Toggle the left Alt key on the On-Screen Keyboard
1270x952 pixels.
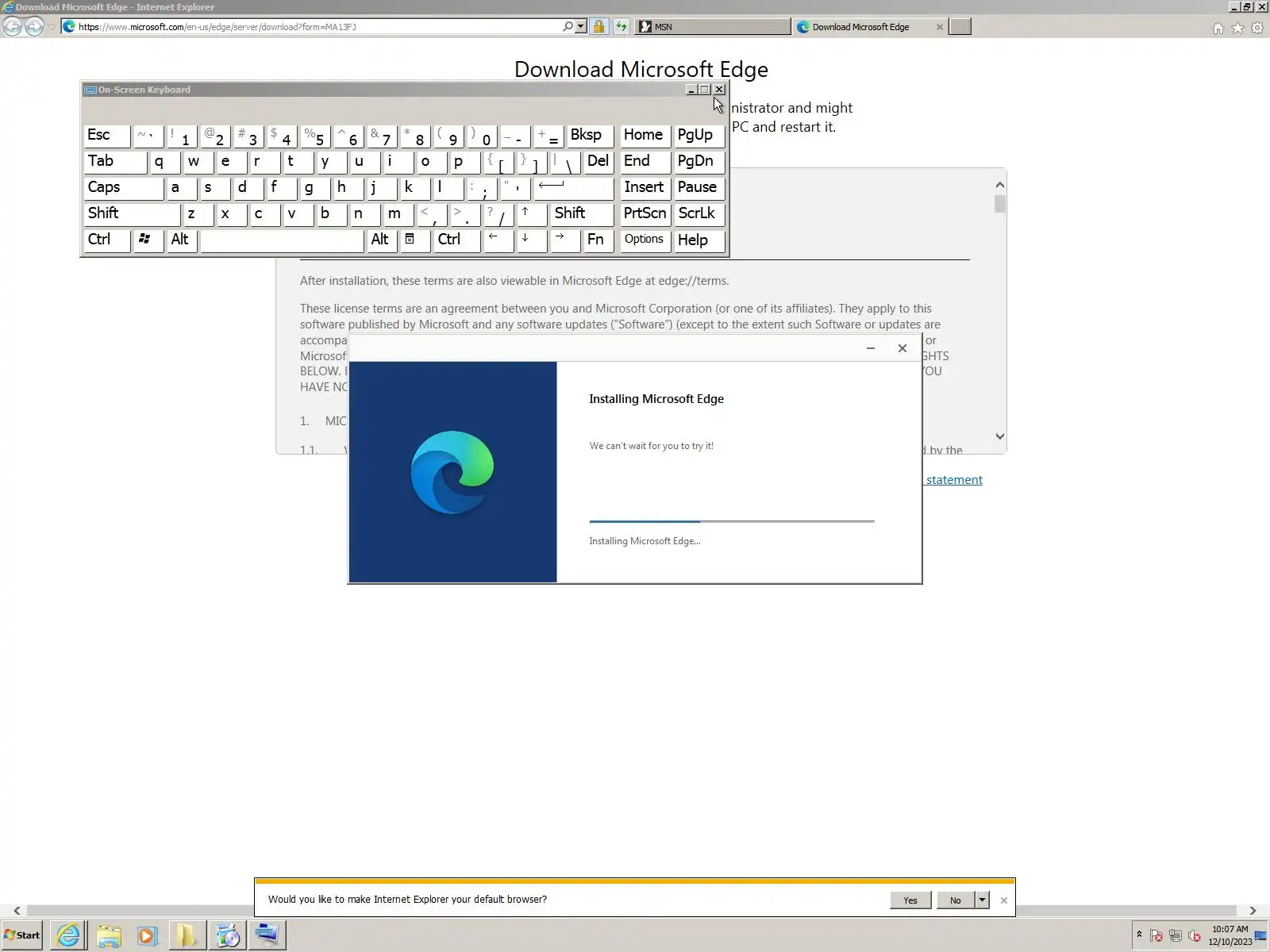pyautogui.click(x=182, y=240)
